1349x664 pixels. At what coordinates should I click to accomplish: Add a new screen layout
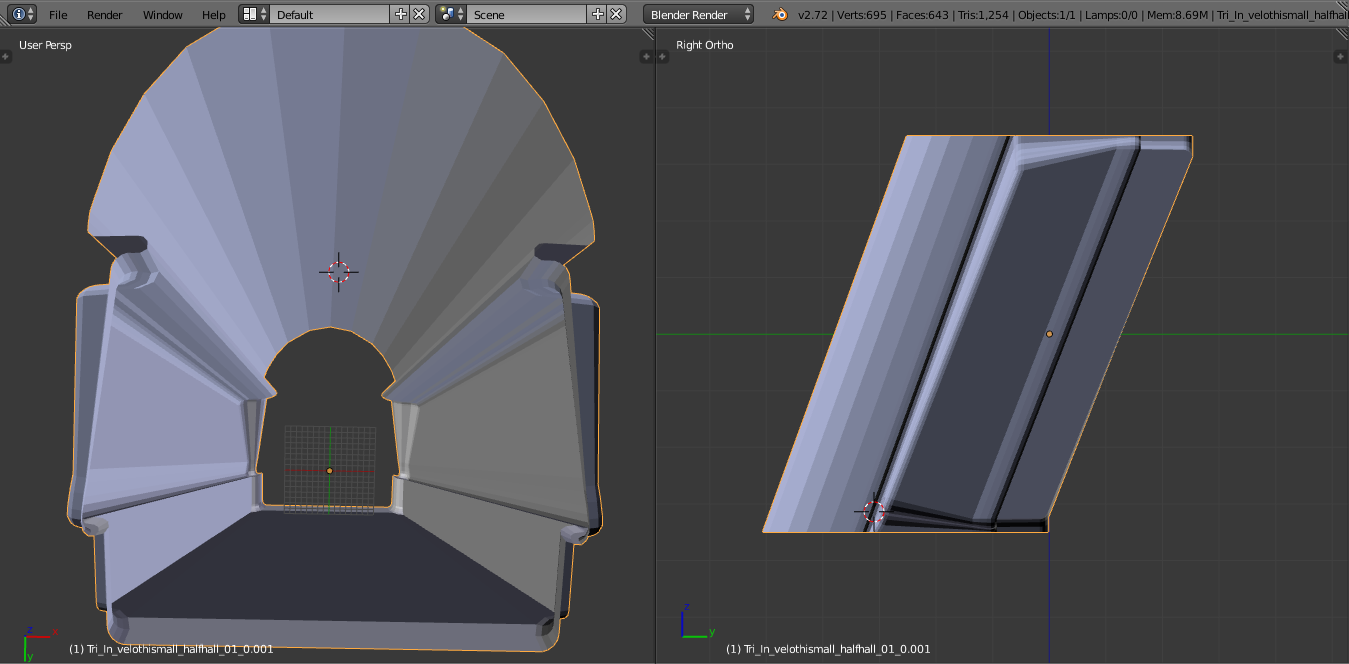point(401,15)
